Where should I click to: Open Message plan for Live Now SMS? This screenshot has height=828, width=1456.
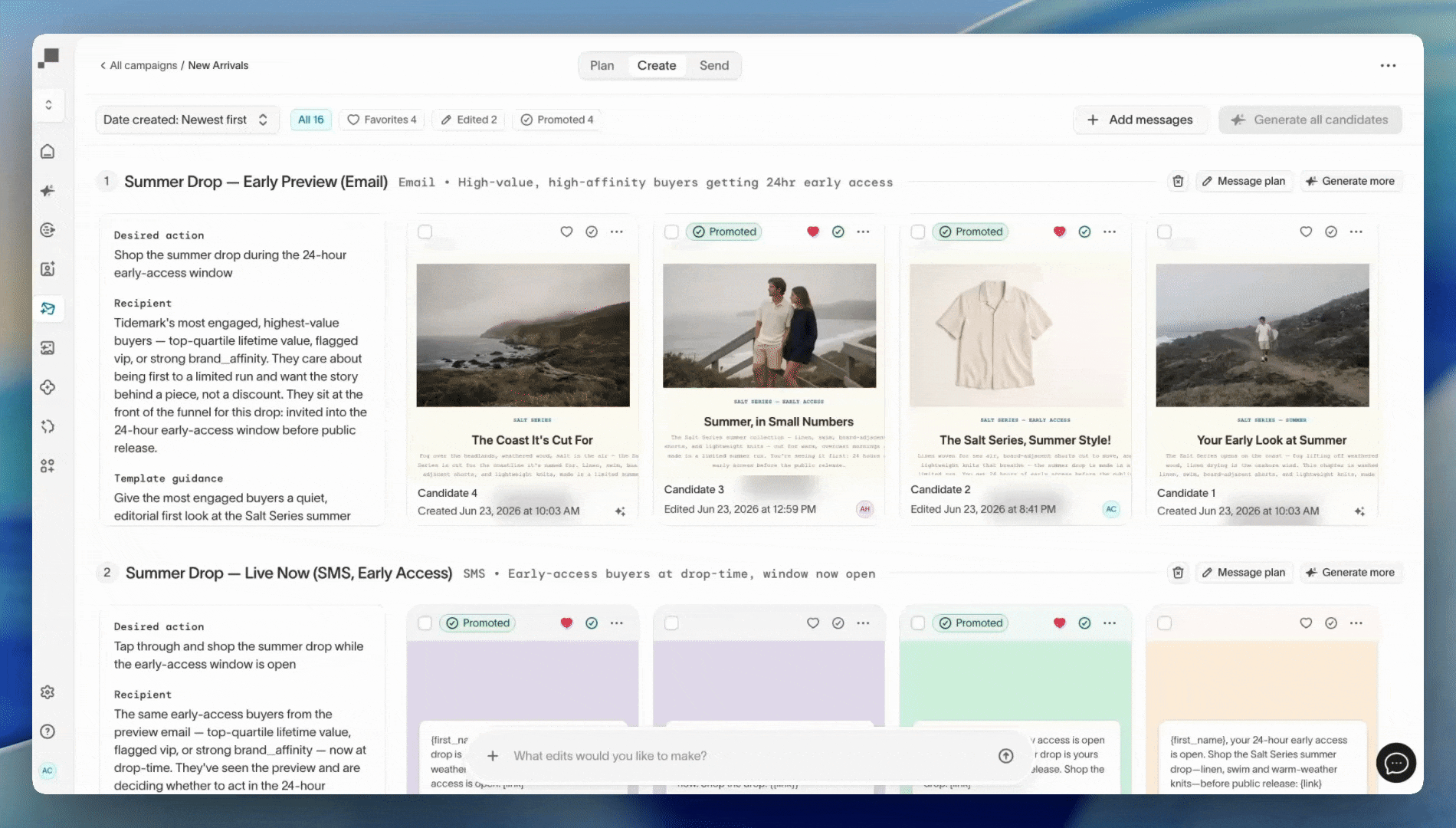click(x=1244, y=573)
